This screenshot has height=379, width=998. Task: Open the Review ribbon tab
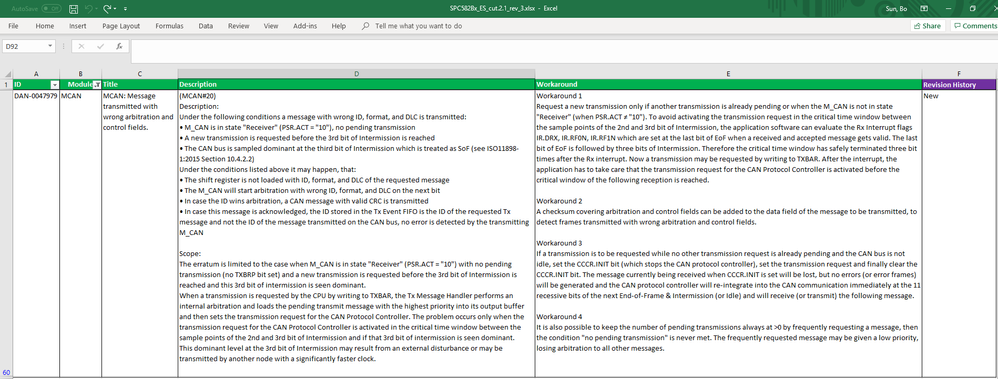[239, 26]
